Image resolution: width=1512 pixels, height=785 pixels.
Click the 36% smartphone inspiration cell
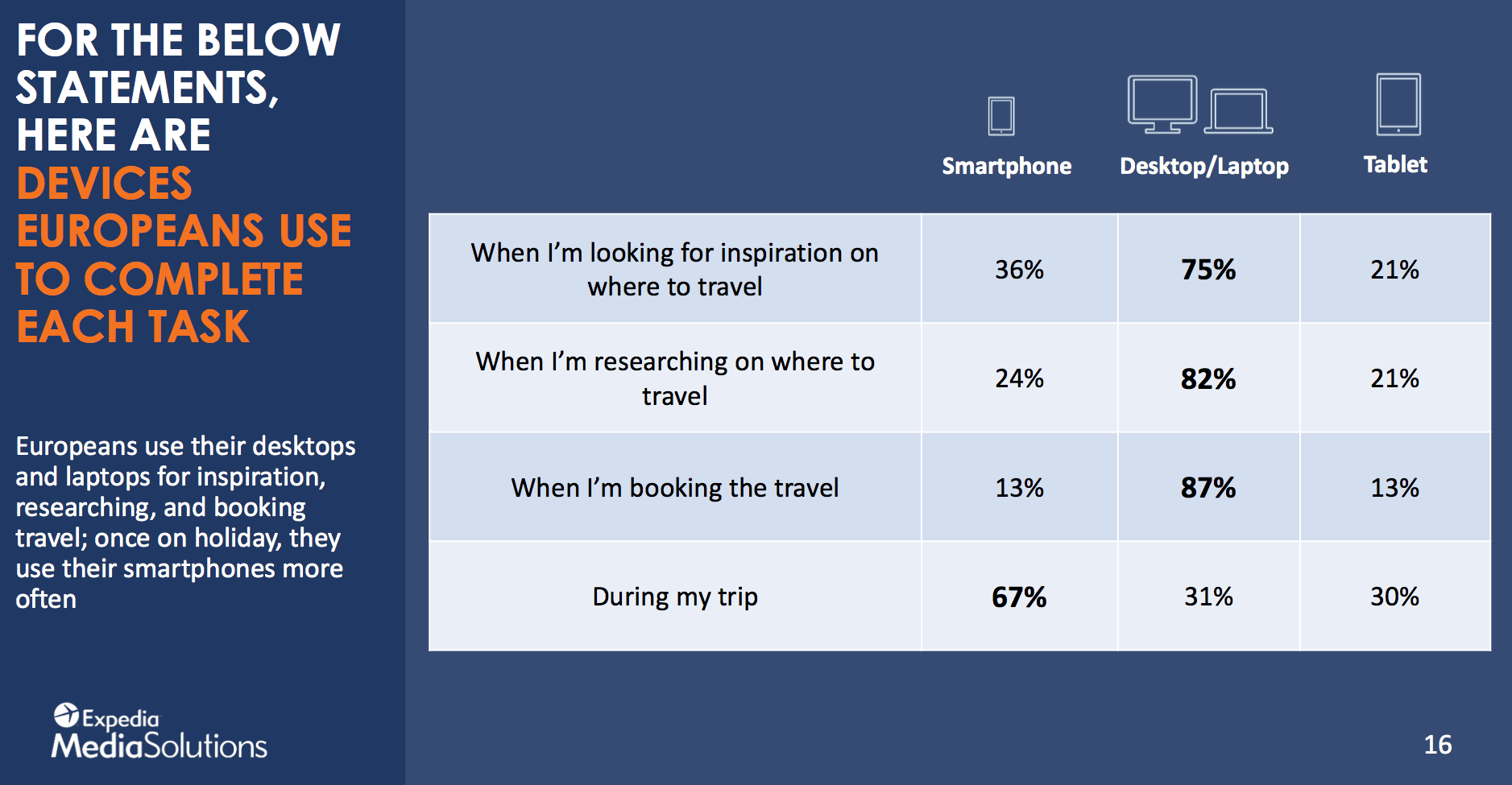pyautogui.click(x=1019, y=269)
